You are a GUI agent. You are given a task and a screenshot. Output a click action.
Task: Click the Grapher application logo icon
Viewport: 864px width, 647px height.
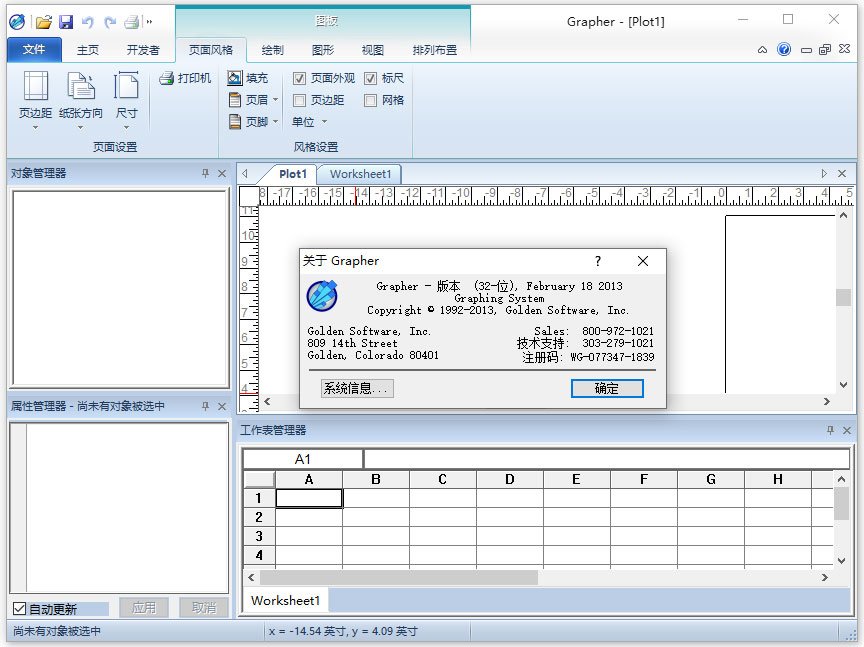pyautogui.click(x=17, y=21)
